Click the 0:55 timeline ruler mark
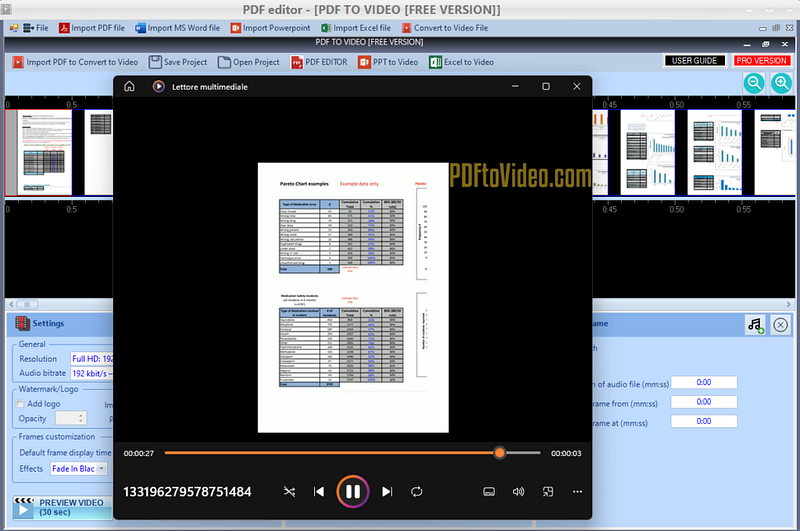800x531 pixels. point(743,105)
